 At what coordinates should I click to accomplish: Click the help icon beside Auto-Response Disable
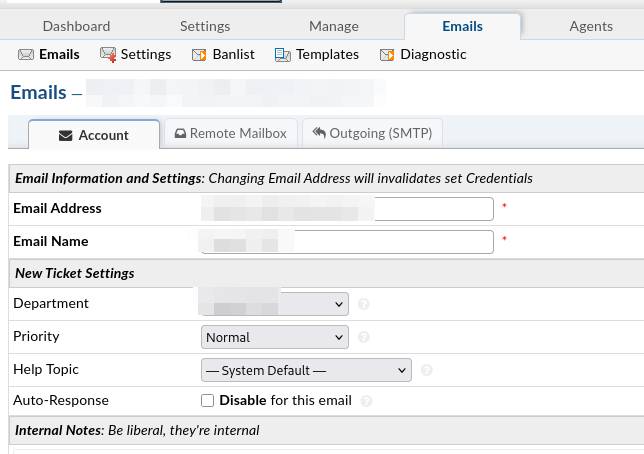point(367,402)
